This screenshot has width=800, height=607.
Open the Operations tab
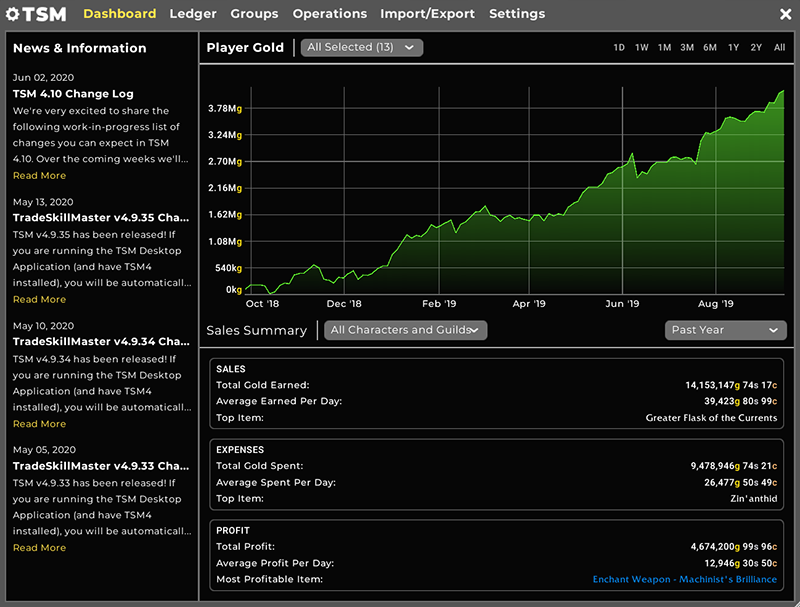tap(330, 14)
